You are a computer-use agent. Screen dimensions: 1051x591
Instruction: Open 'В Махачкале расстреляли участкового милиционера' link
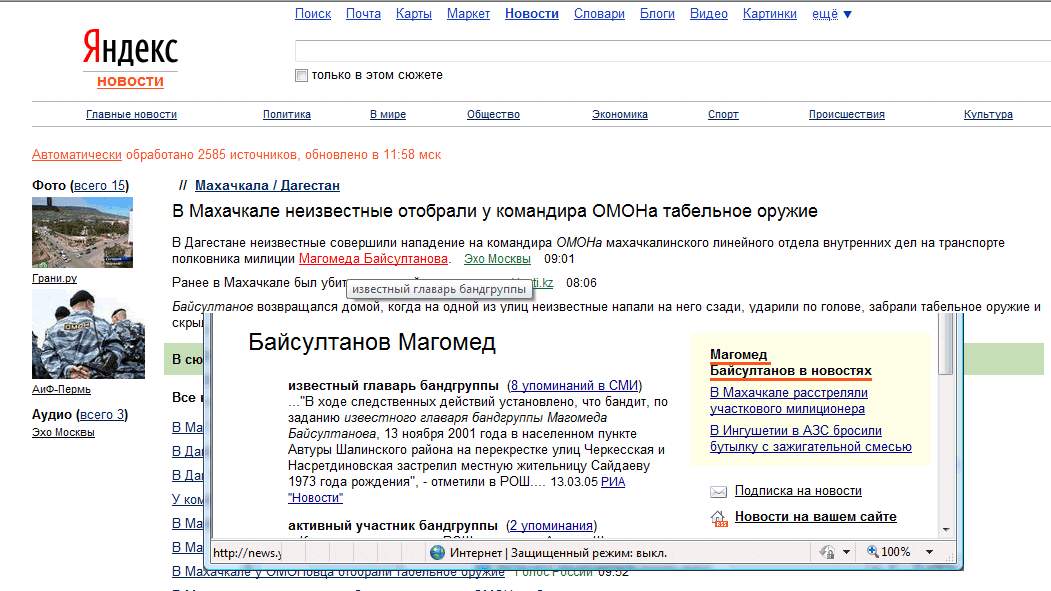point(789,401)
